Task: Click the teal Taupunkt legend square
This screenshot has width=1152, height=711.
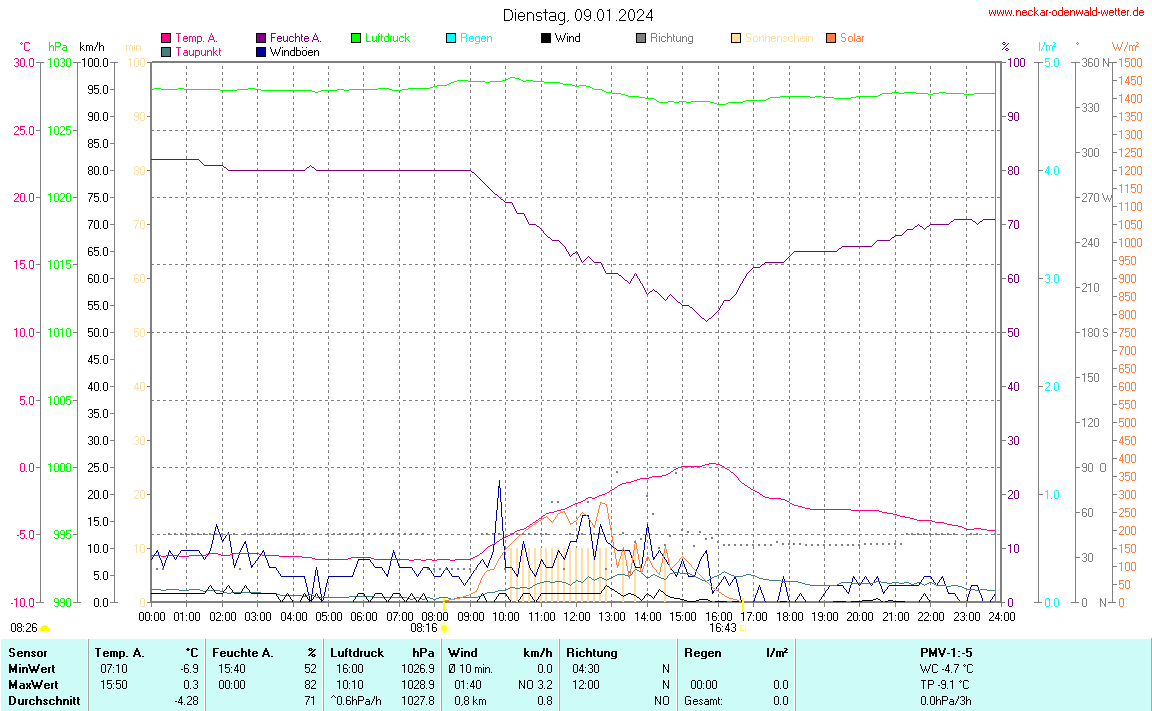Action: (166, 51)
